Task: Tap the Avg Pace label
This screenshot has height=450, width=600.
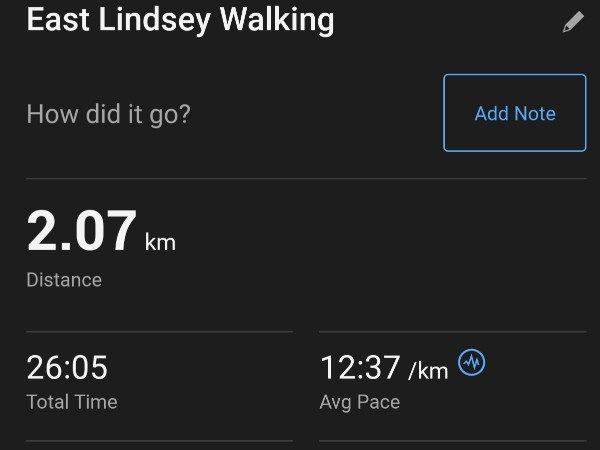Action: tap(360, 403)
